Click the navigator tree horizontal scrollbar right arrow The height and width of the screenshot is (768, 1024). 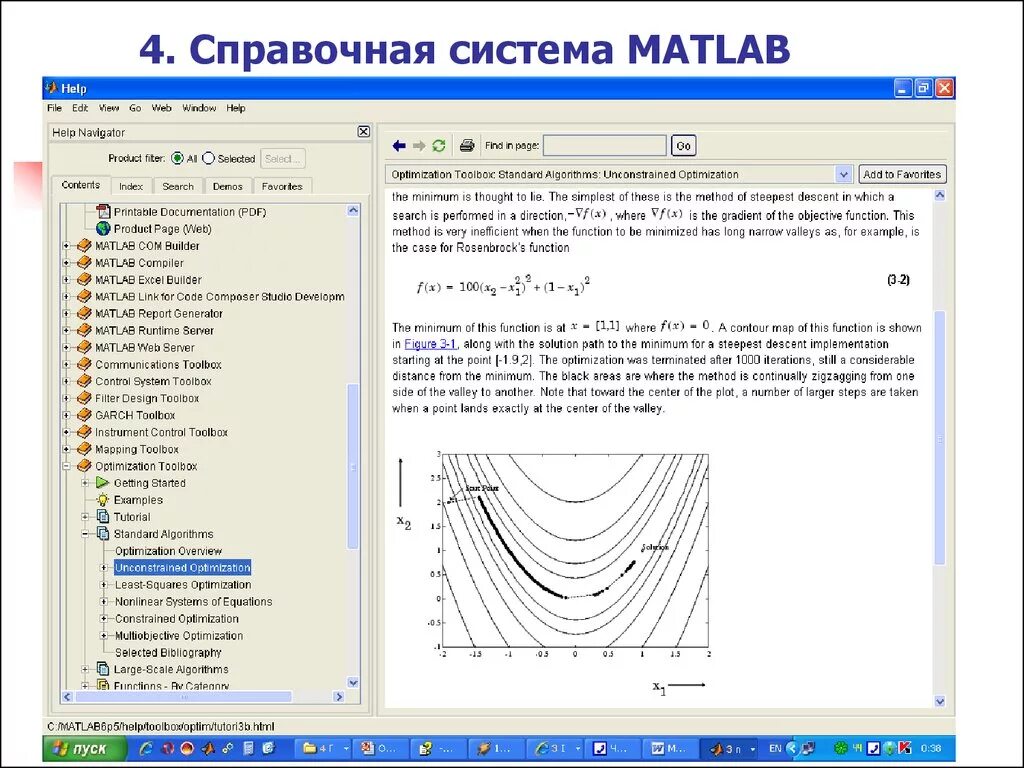338,697
